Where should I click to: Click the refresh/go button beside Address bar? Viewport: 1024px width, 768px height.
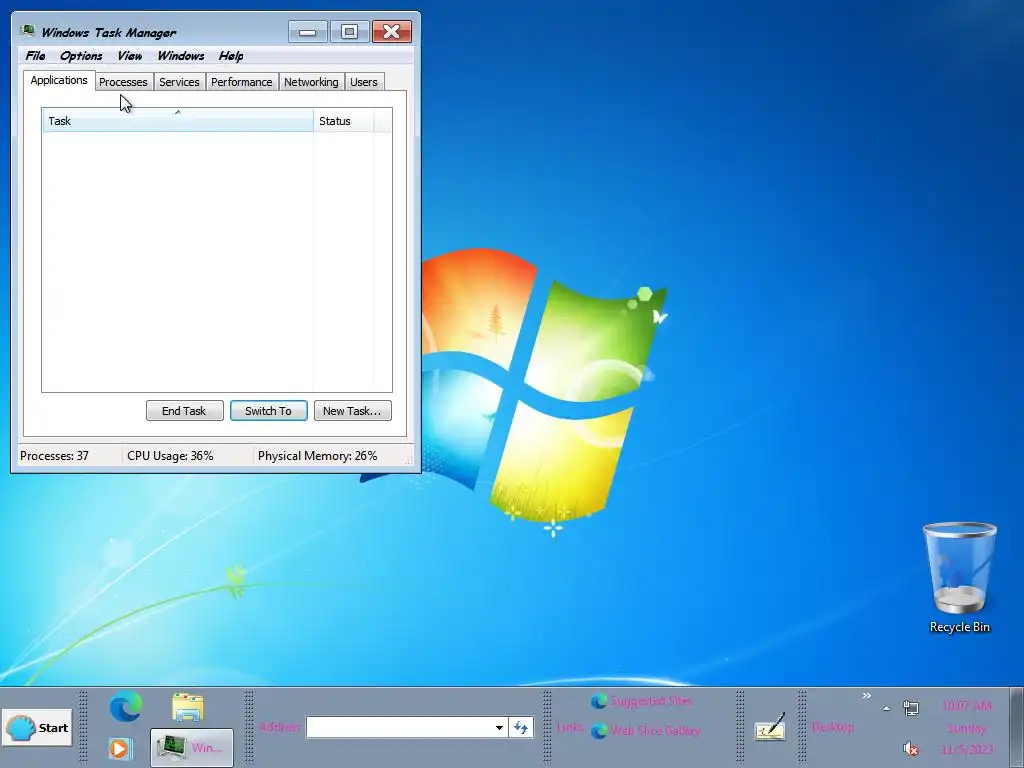point(520,727)
